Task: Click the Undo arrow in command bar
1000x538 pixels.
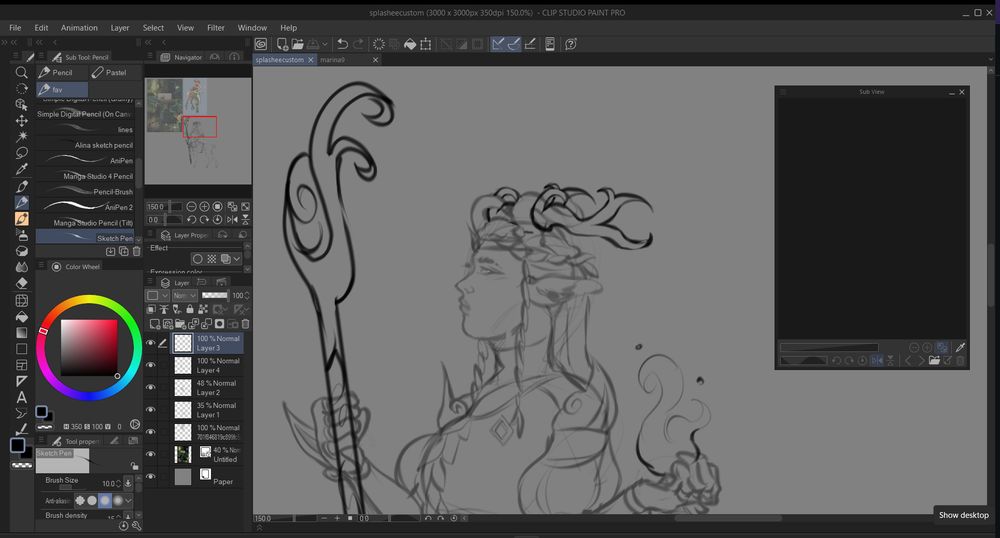Action: [342, 44]
